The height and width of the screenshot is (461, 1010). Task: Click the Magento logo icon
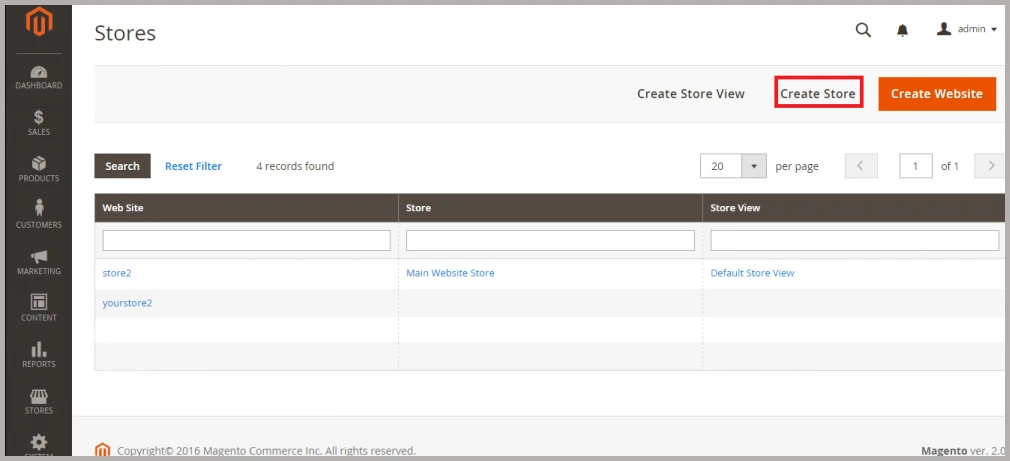39,22
